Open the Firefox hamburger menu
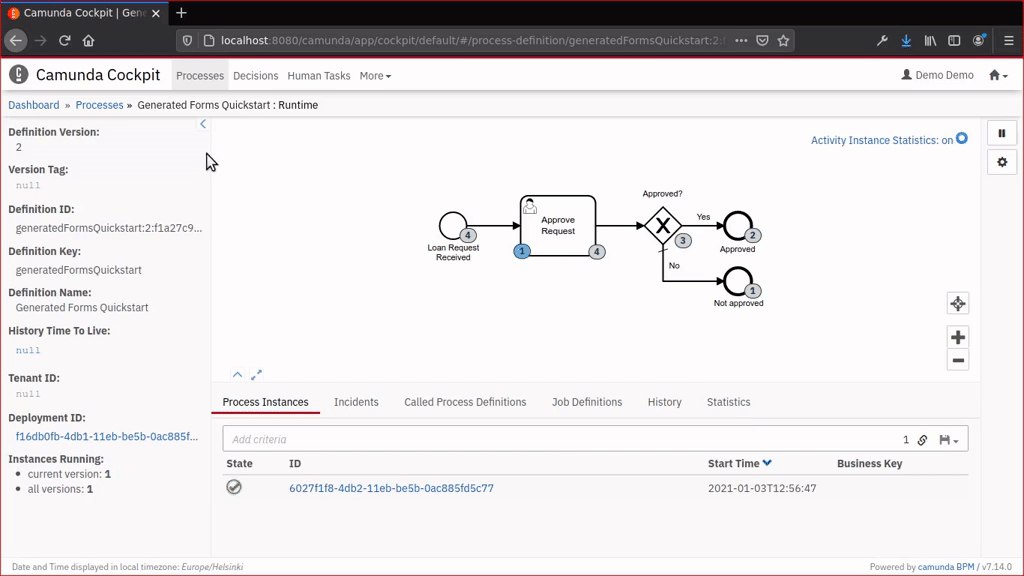Image resolution: width=1024 pixels, height=576 pixels. 1008,40
